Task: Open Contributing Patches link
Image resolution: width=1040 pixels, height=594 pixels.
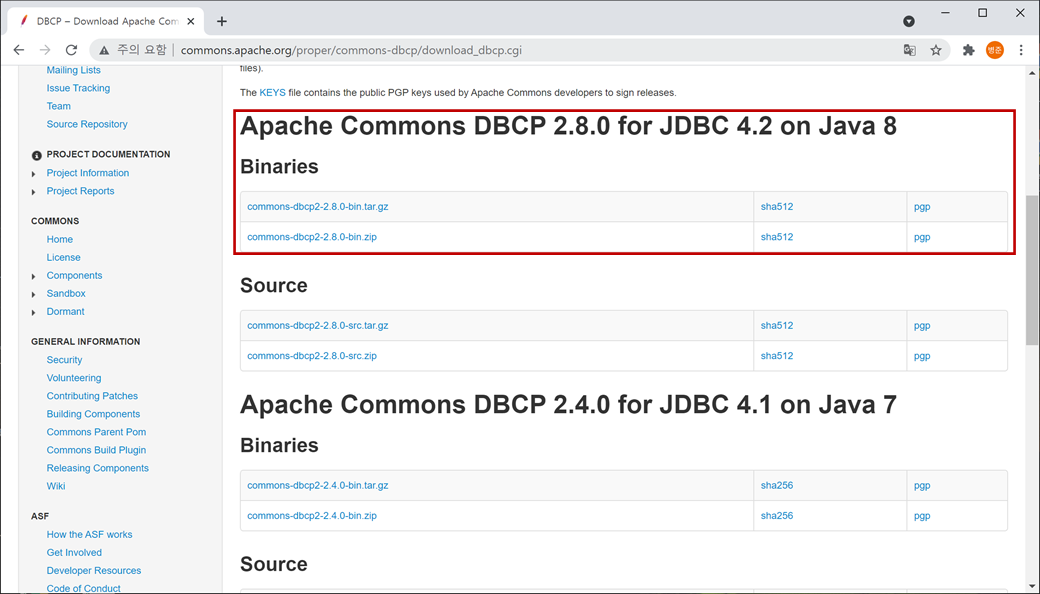Action: click(x=92, y=396)
